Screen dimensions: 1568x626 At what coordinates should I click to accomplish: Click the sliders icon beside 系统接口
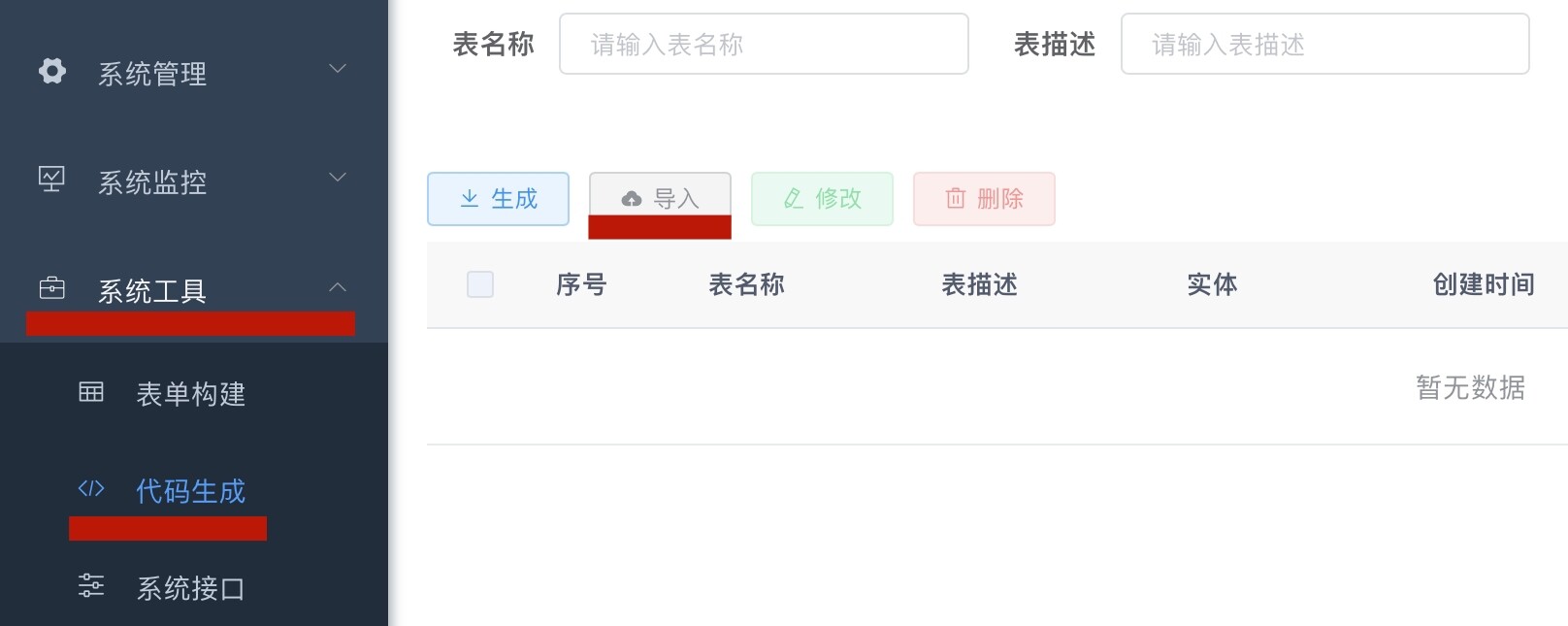pos(90,586)
